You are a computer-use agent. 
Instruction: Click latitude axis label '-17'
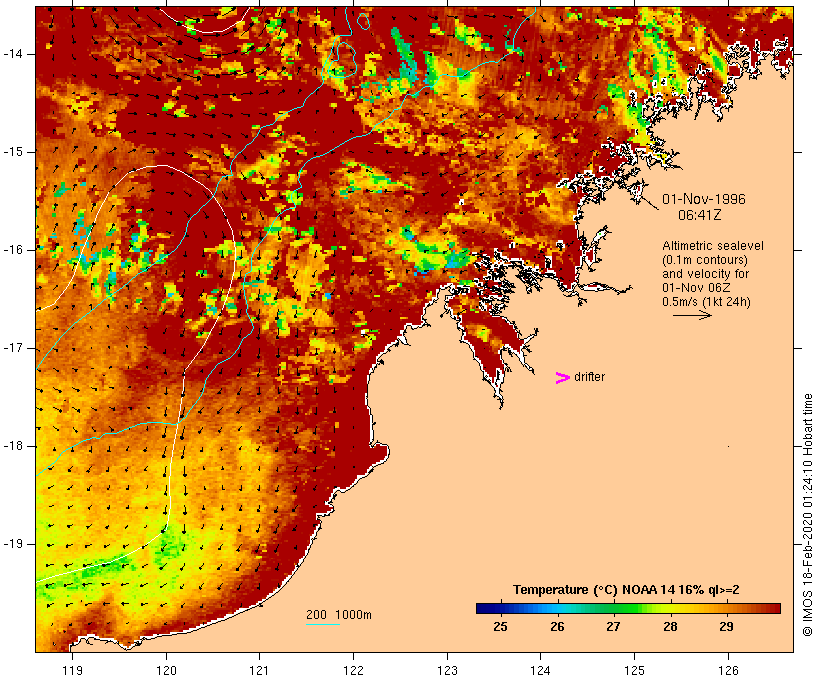(13, 348)
